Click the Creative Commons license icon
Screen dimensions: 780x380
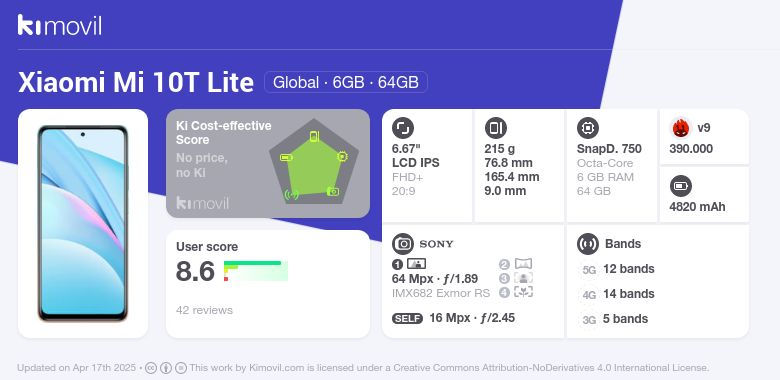pos(151,368)
